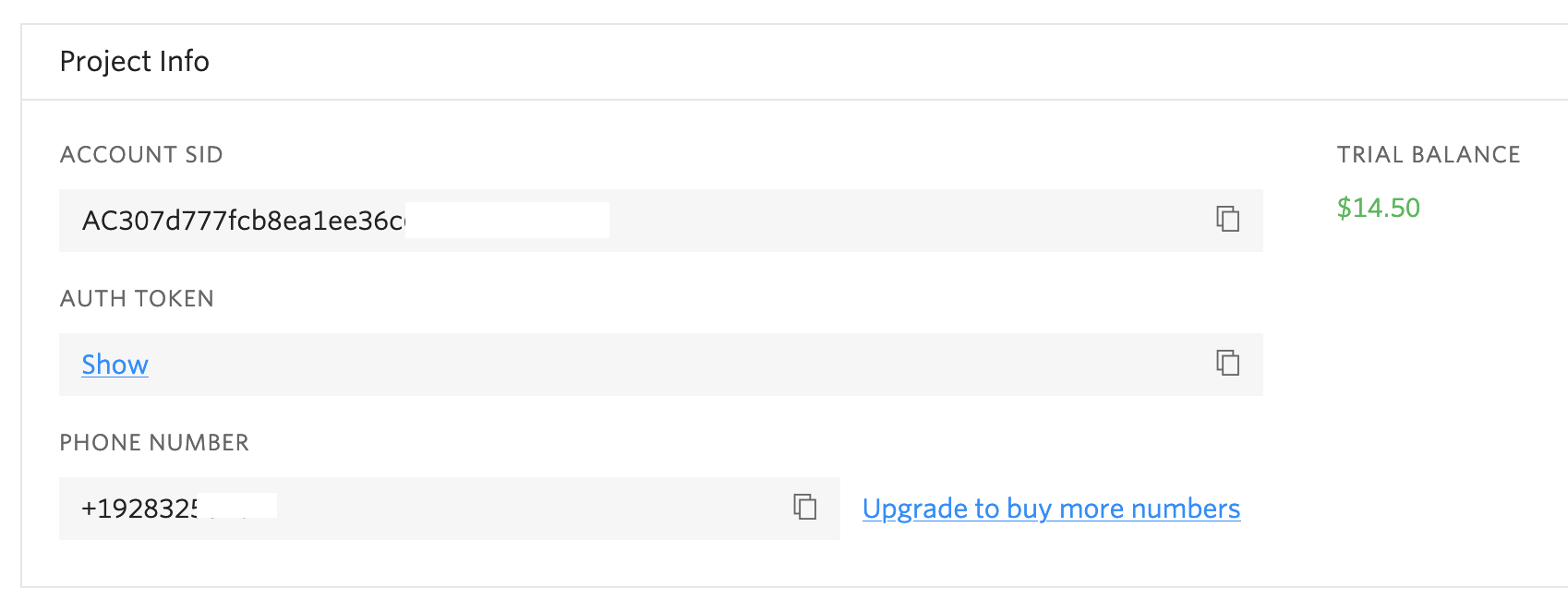
Task: Click the redacted part of phone number
Action: pos(236,506)
